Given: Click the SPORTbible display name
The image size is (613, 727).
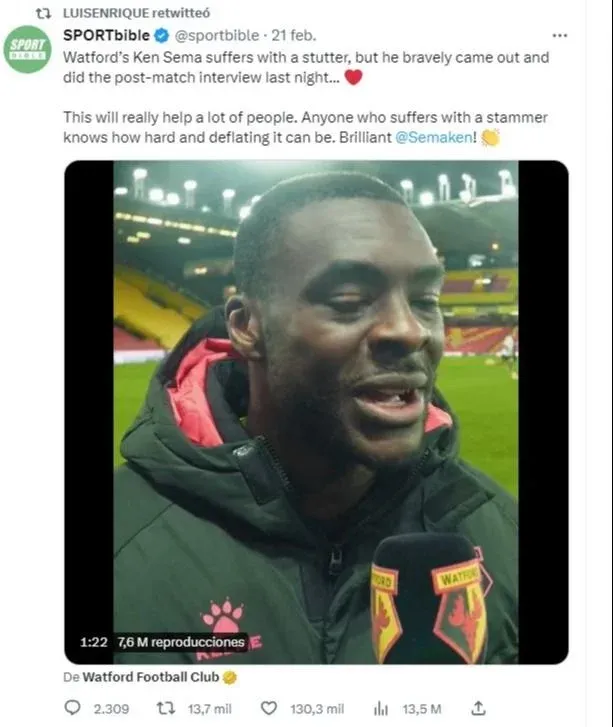Looking at the screenshot, I should click(x=106, y=35).
